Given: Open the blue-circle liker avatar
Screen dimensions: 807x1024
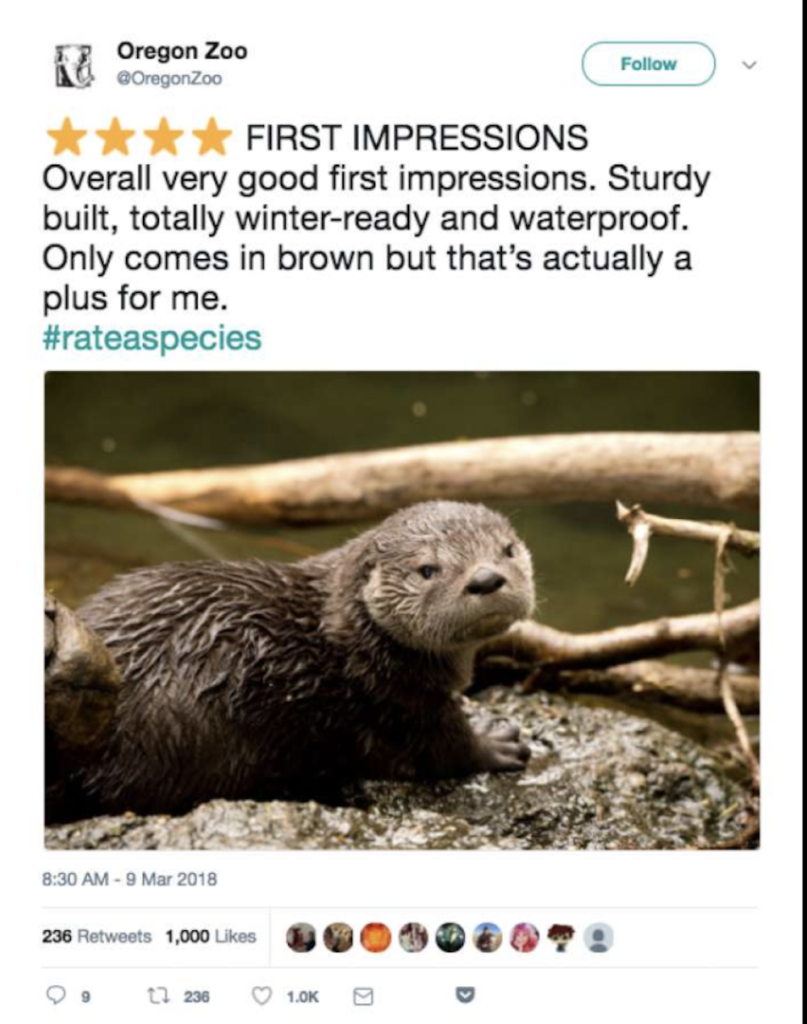Looking at the screenshot, I should click(487, 938).
